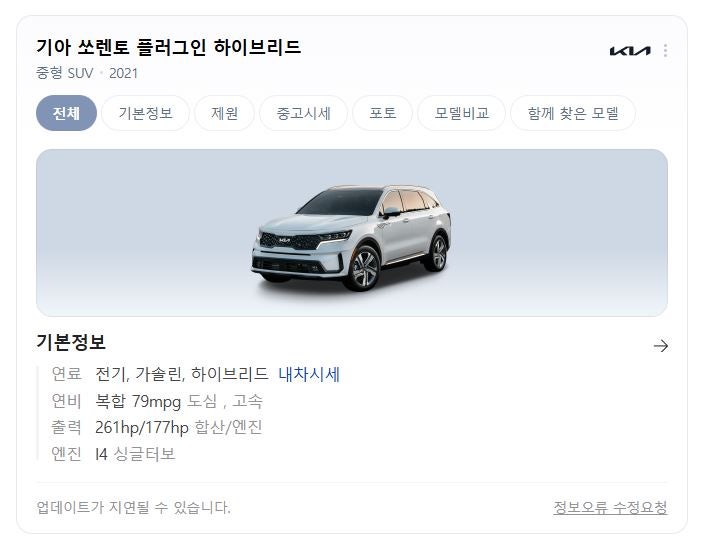Go to the 중고시세 tab

point(303,113)
